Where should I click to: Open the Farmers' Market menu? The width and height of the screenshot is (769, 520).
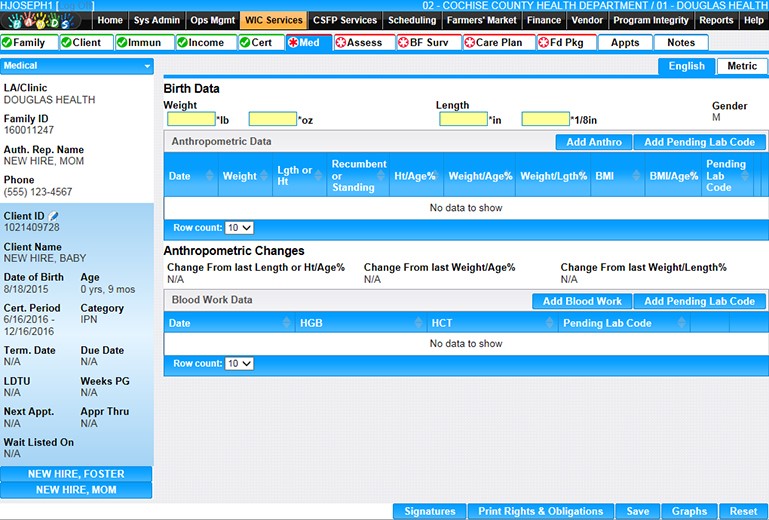point(480,20)
